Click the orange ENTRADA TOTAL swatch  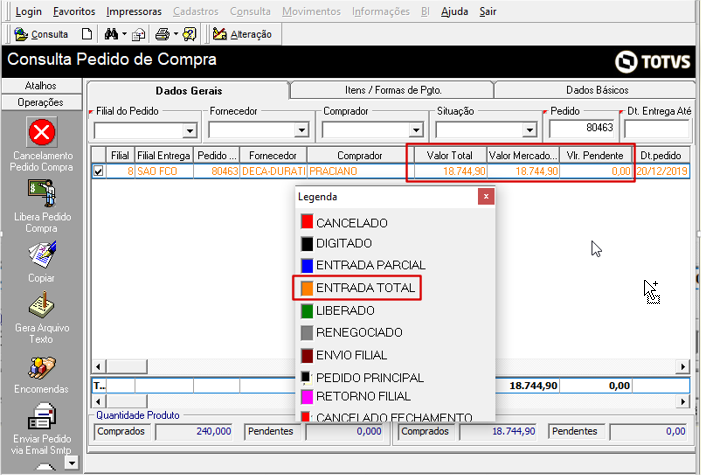(x=307, y=288)
